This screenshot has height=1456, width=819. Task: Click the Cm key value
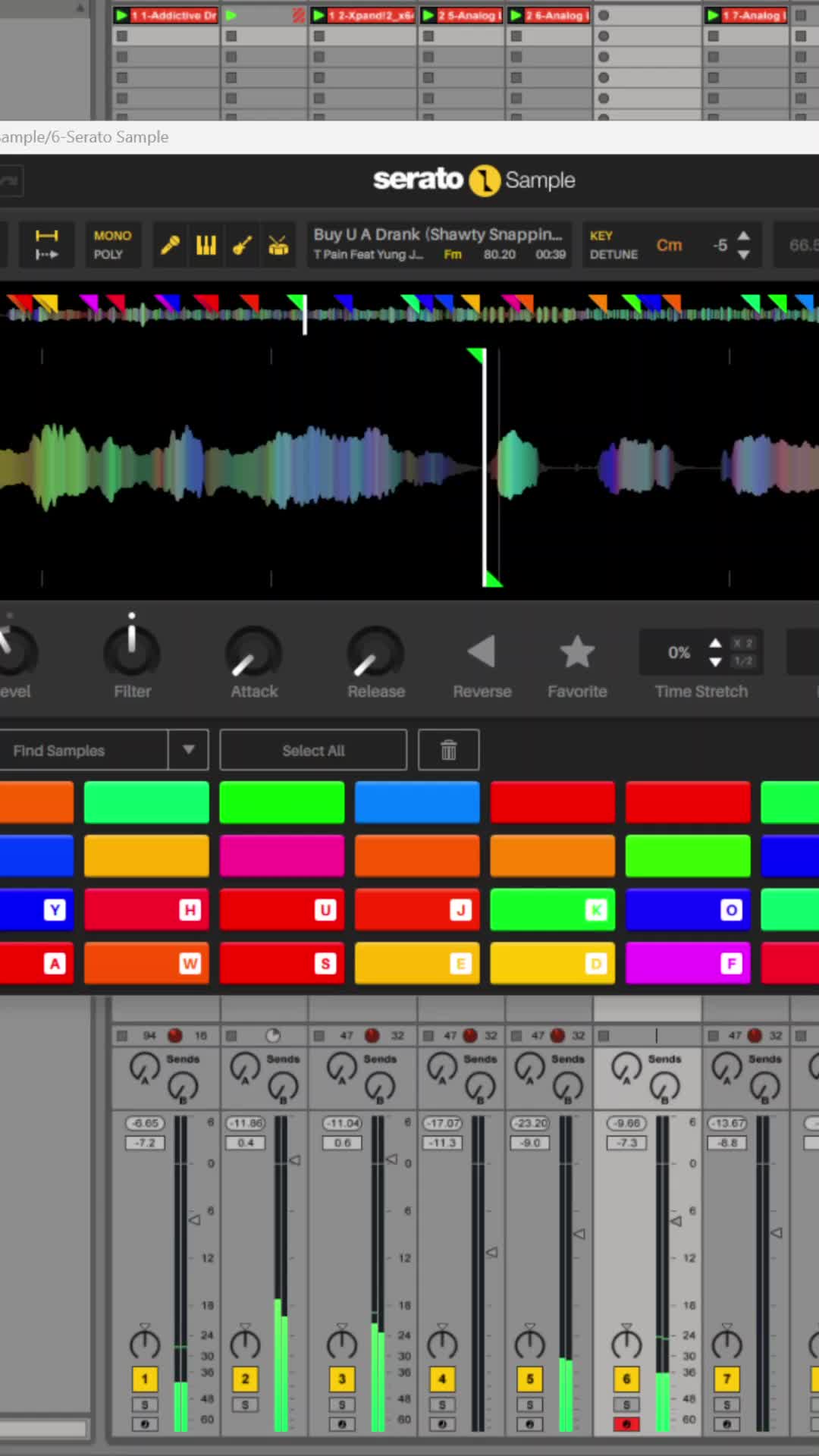(670, 245)
